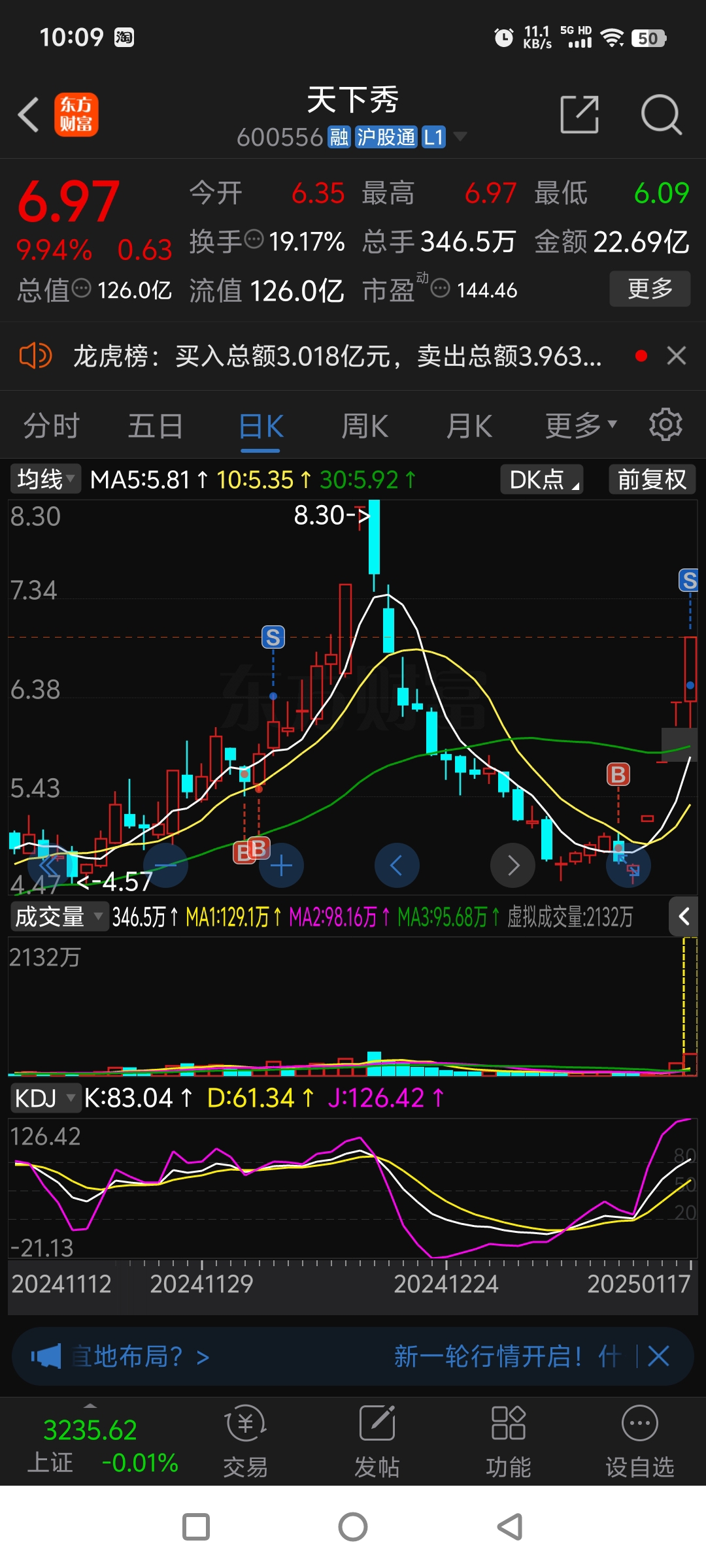Tap 设自选 add to watchlist
This screenshot has width=706, height=1568.
[x=639, y=1442]
